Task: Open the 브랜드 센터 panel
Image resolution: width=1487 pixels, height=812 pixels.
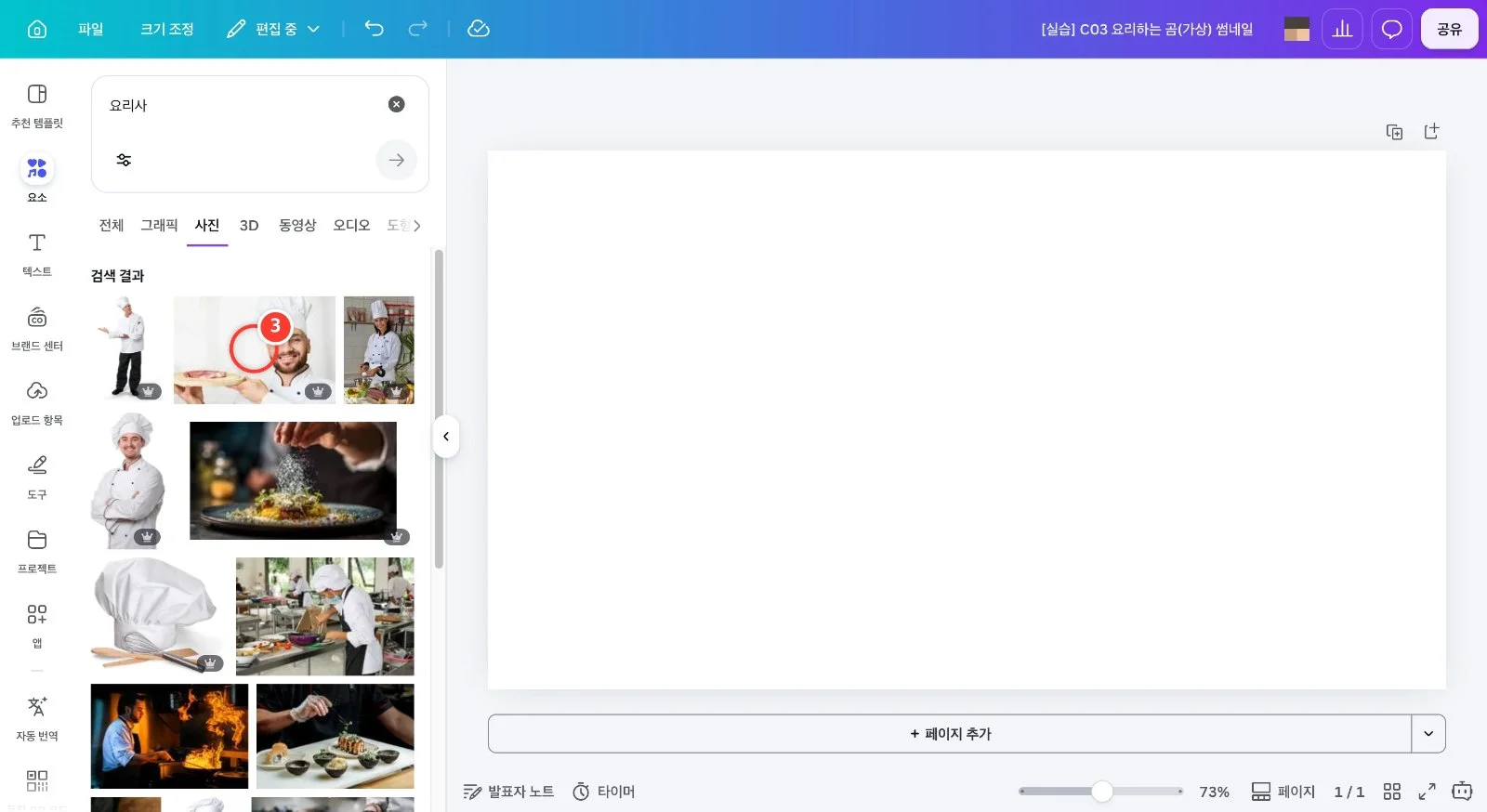Action: click(x=37, y=329)
